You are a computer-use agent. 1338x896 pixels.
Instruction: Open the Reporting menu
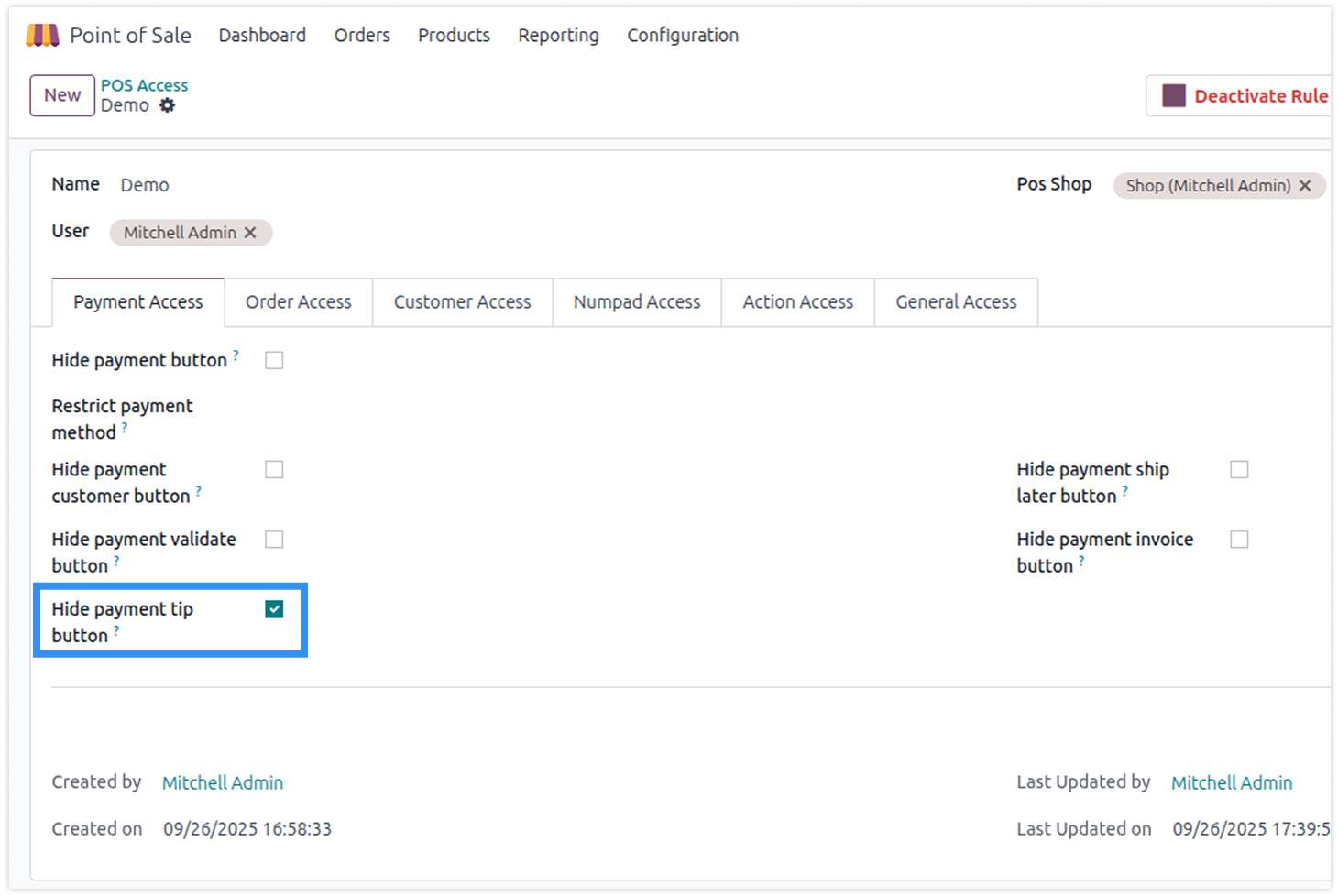point(557,36)
